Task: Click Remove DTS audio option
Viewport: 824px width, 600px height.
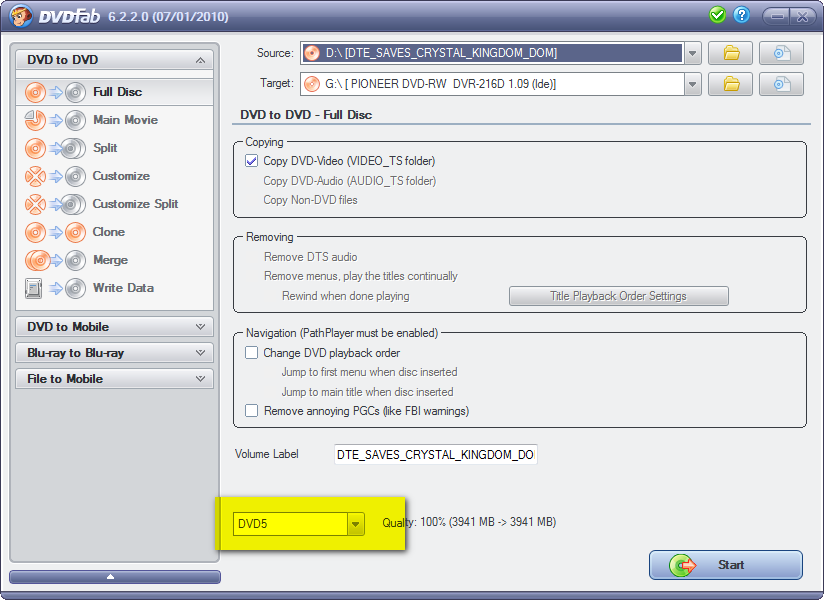Action: click(x=311, y=257)
